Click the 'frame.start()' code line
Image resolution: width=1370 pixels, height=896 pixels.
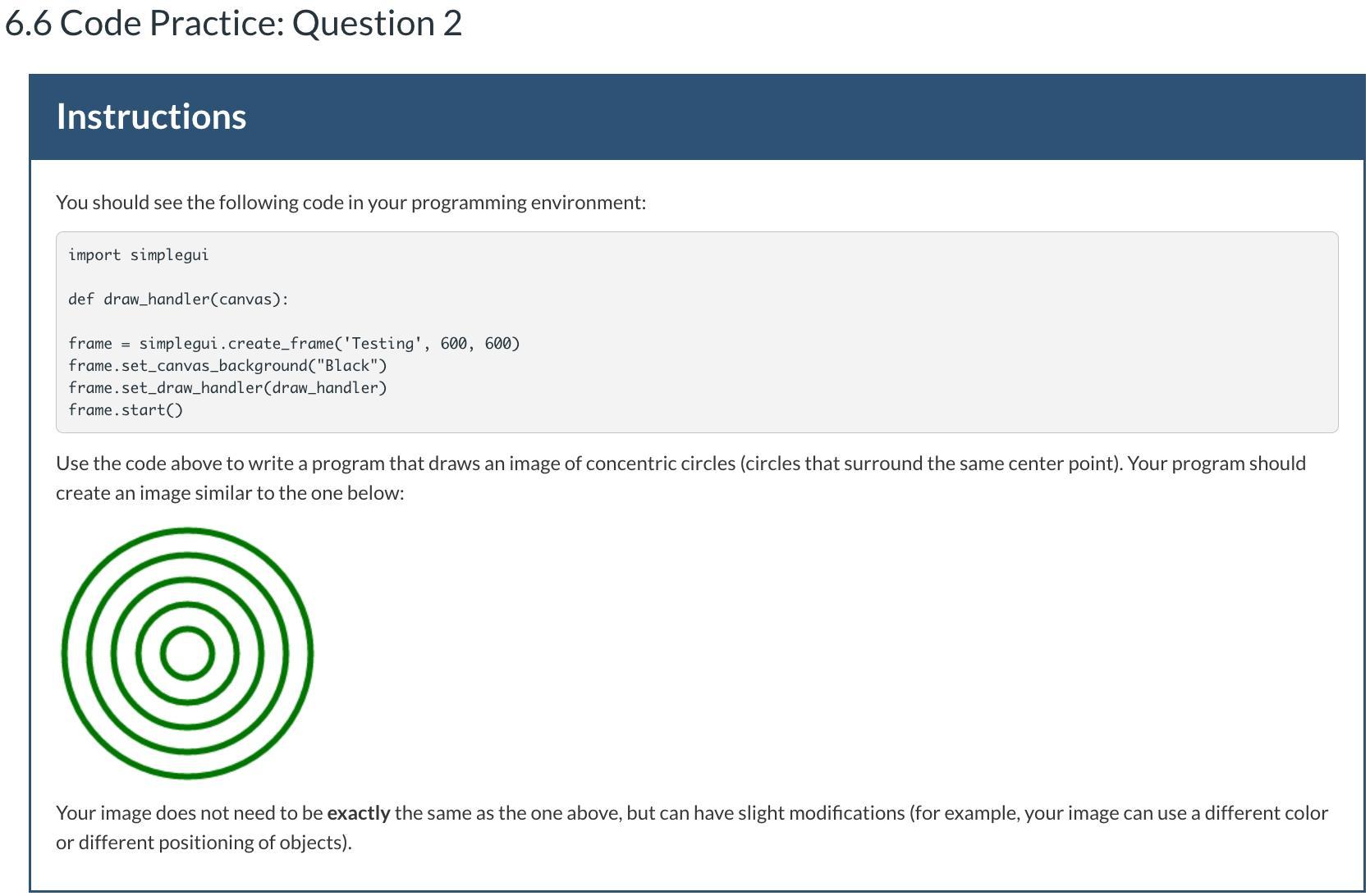[x=126, y=410]
